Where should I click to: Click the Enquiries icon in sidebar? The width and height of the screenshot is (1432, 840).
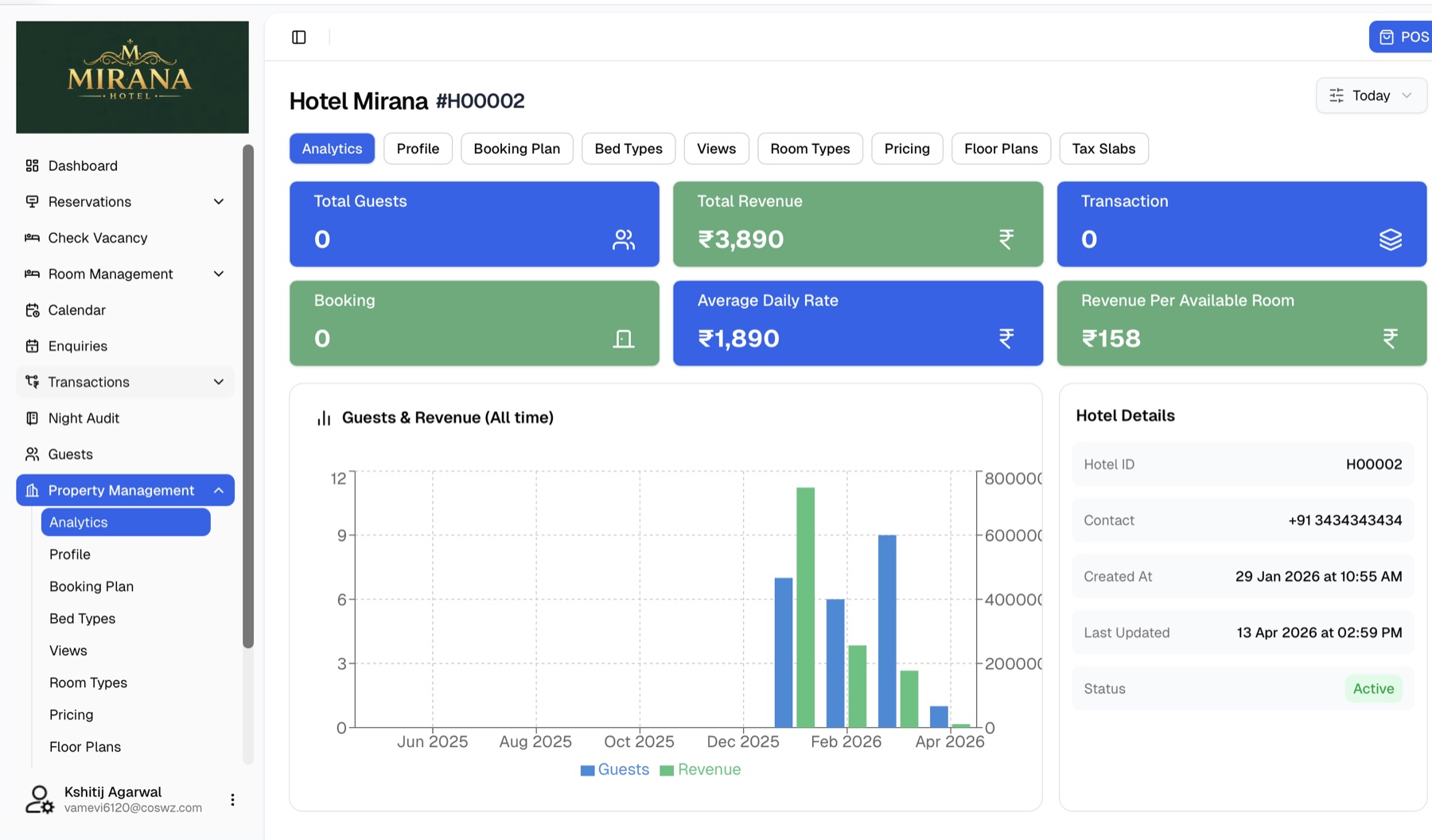[32, 346]
